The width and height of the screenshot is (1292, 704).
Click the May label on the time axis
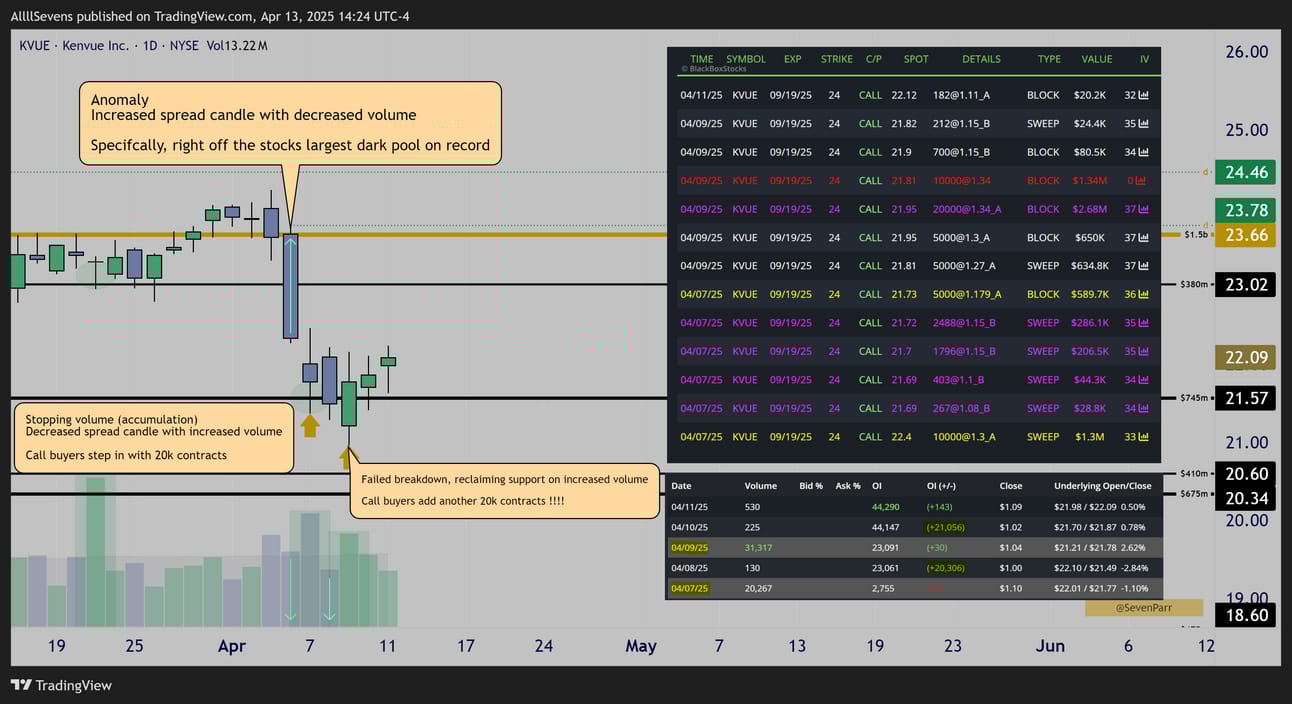[x=641, y=646]
